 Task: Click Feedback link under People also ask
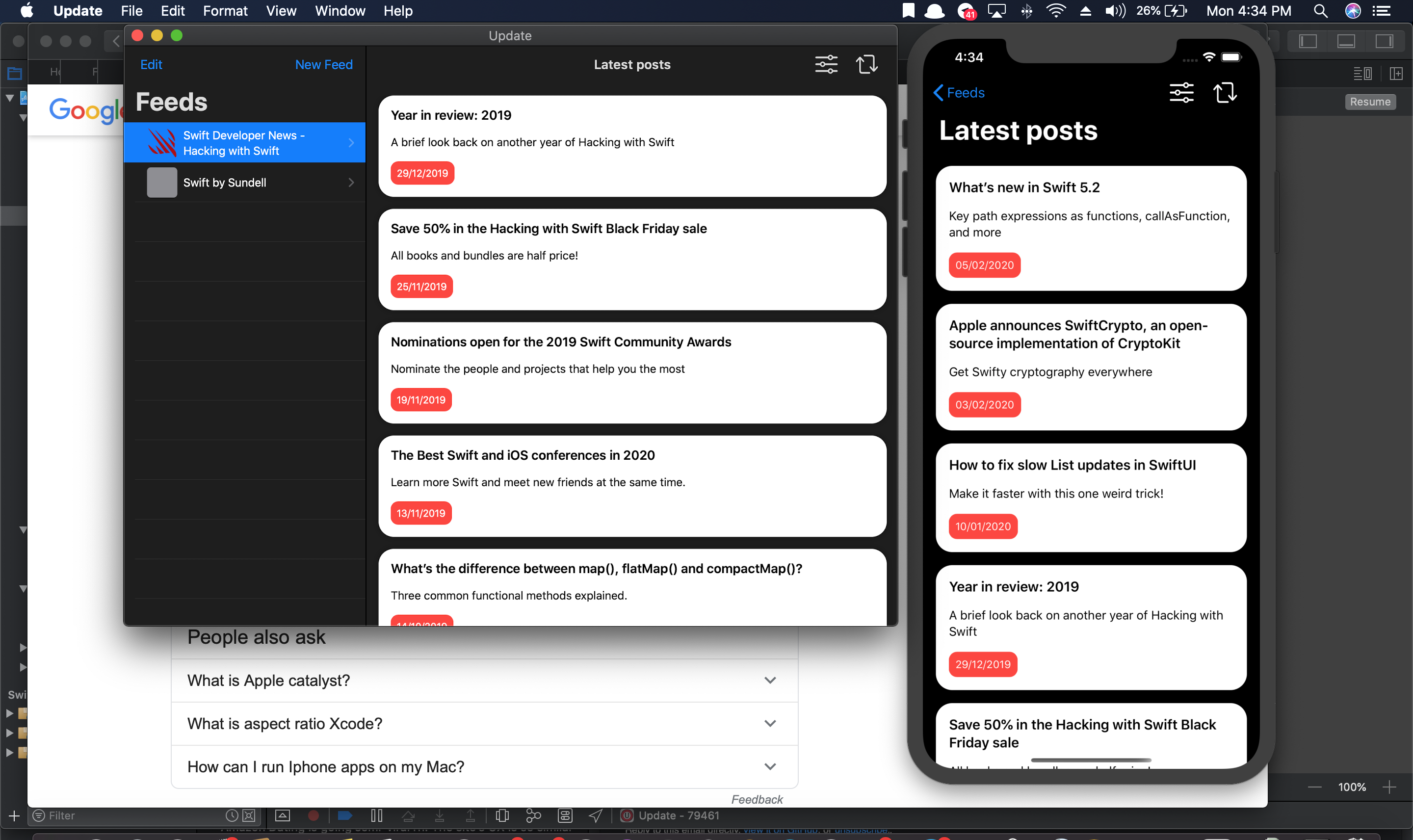tap(757, 799)
